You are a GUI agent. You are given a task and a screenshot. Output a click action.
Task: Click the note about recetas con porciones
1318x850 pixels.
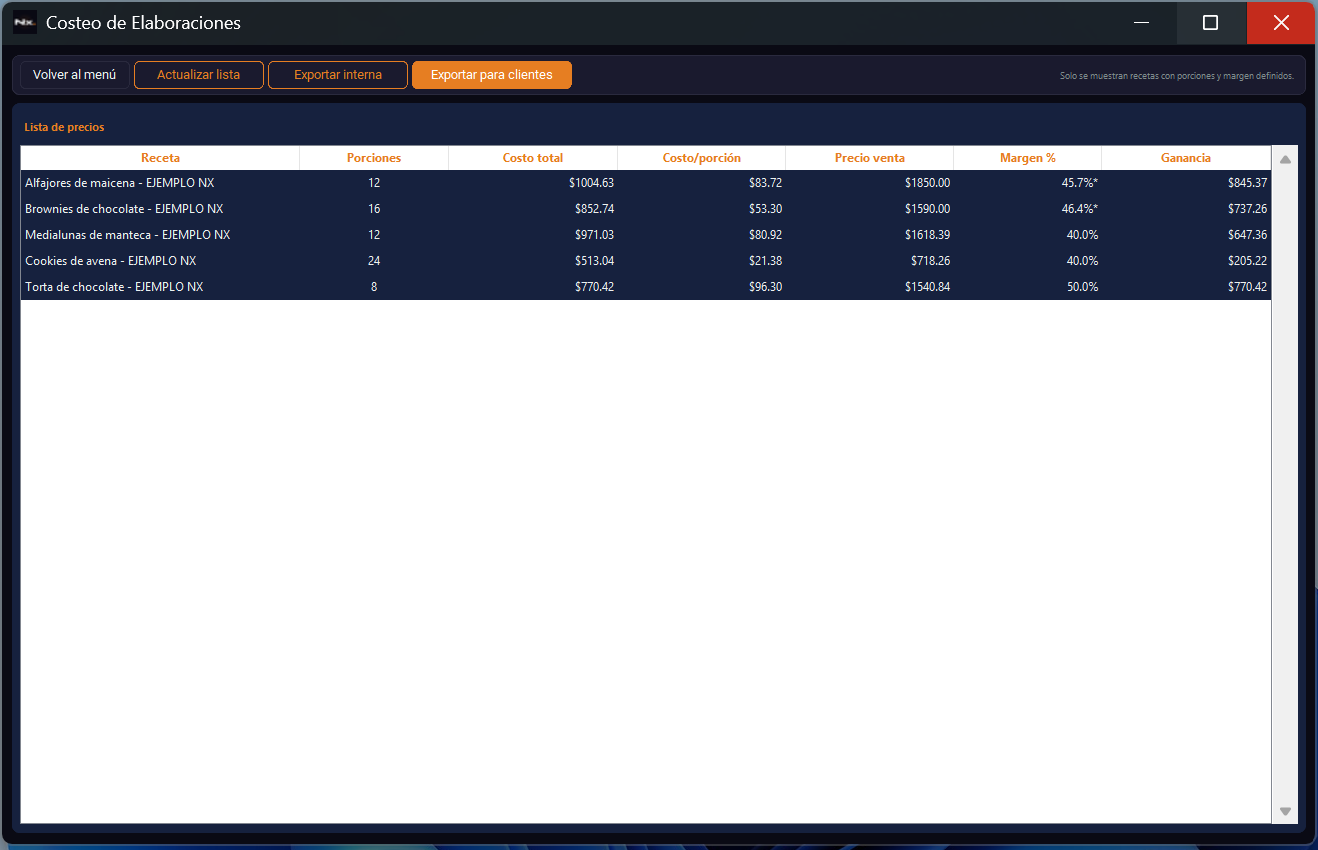click(x=1177, y=76)
